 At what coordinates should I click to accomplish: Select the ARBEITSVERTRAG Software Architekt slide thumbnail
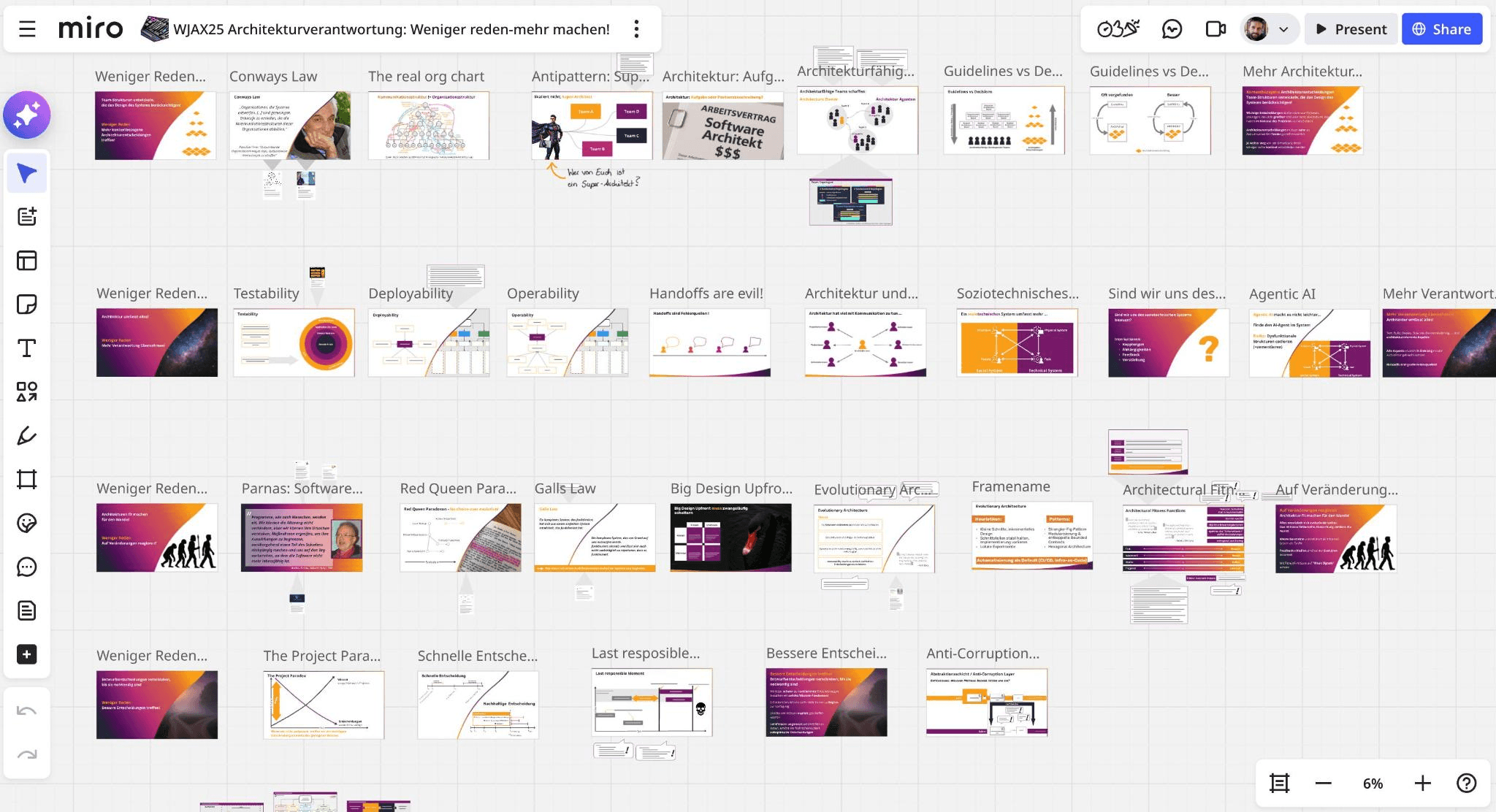(x=722, y=126)
